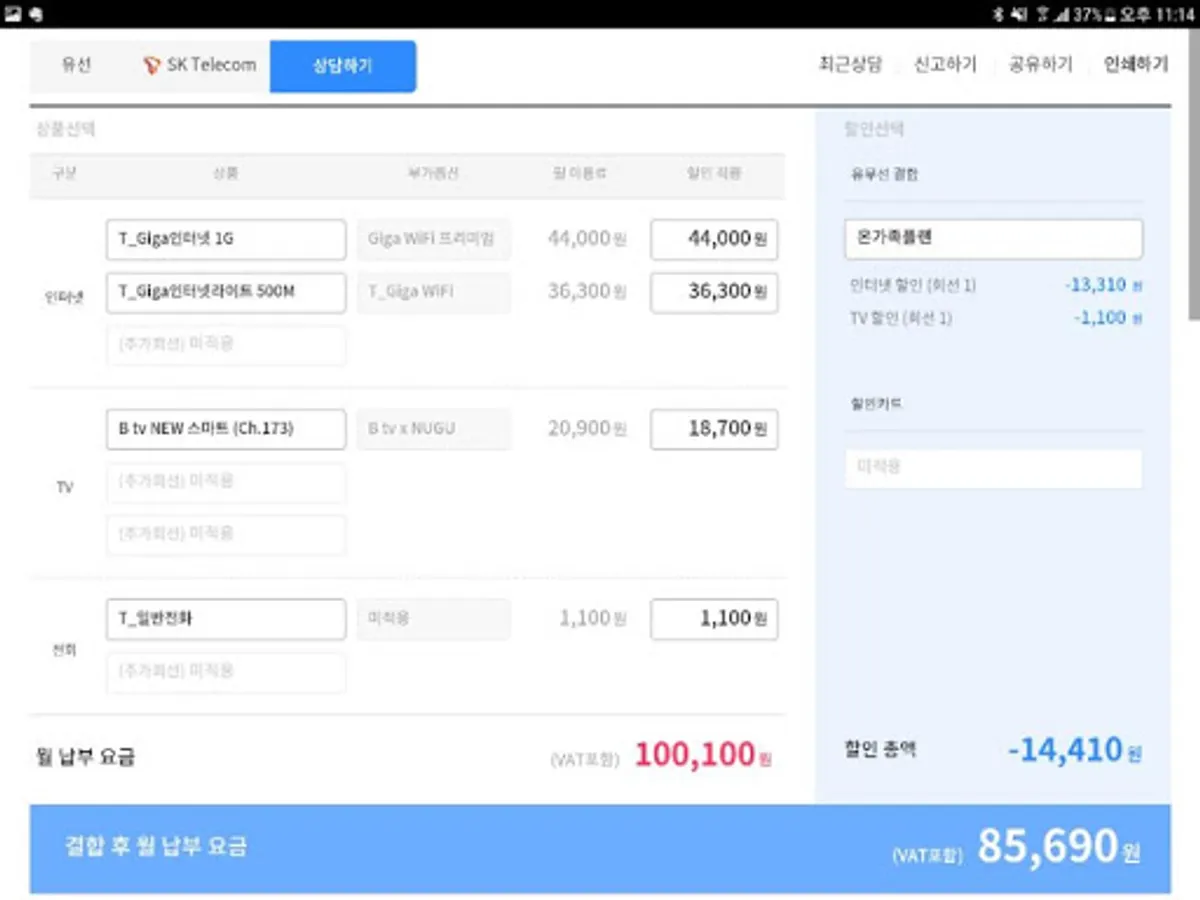Open 최근상담 recent consultations
1200x900 pixels.
(850, 65)
